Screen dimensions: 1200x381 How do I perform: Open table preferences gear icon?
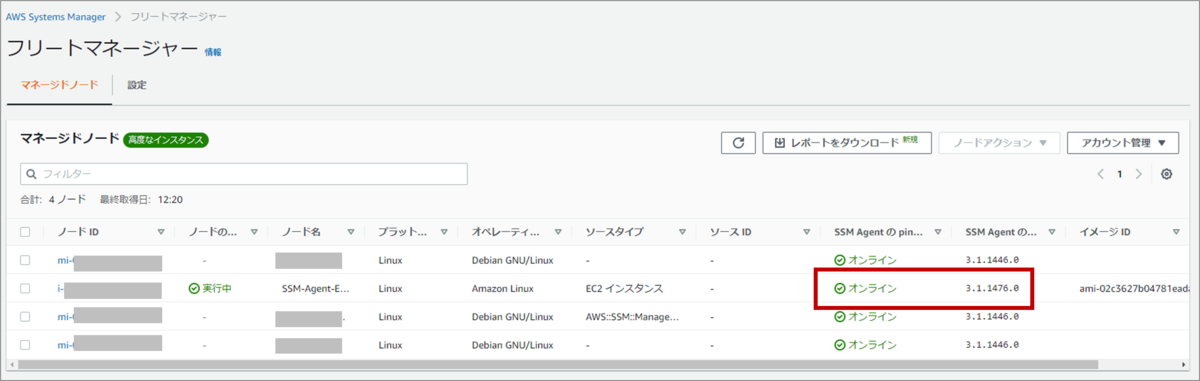pyautogui.click(x=1167, y=174)
